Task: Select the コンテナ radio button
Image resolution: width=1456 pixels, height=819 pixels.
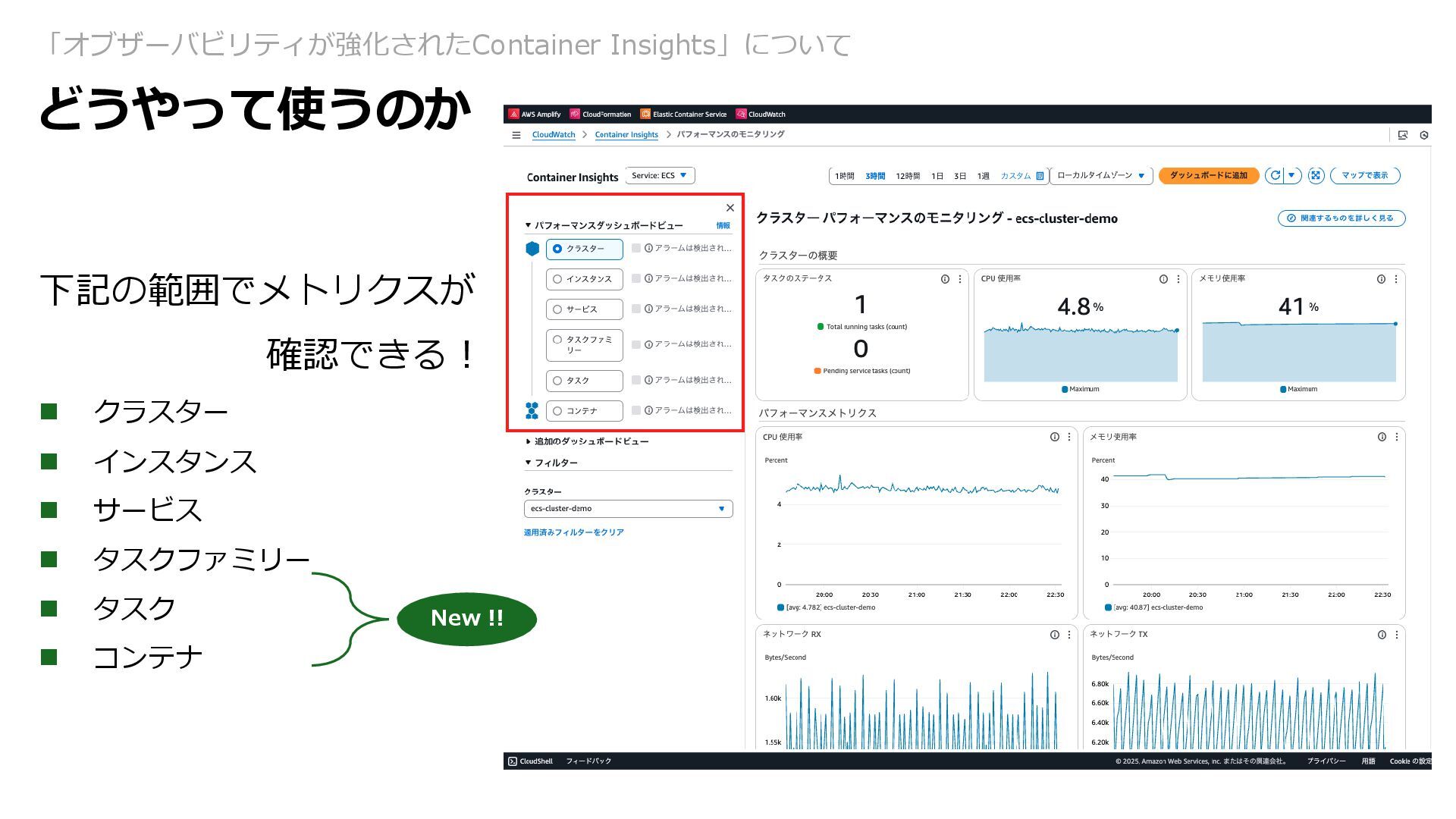Action: [557, 411]
